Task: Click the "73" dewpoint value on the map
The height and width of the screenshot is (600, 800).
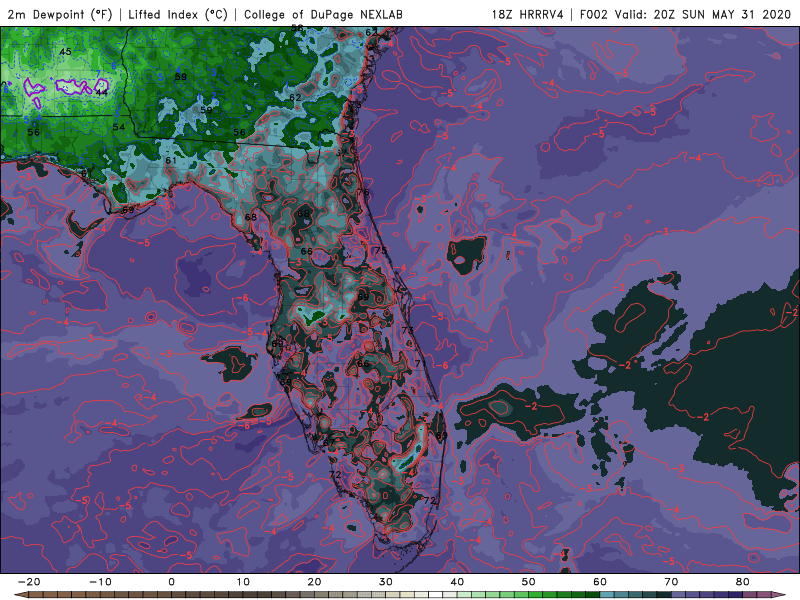Action: [x=407, y=330]
